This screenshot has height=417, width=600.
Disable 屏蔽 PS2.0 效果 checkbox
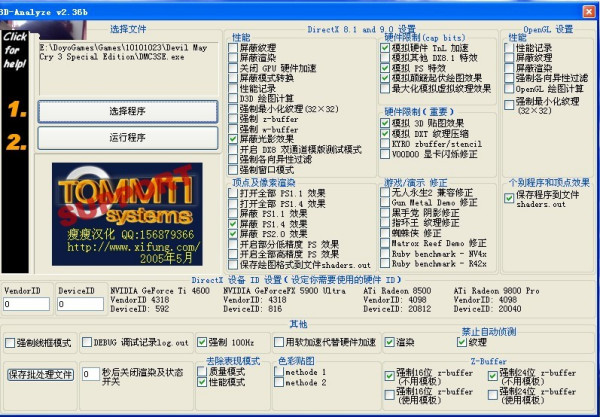(233, 233)
